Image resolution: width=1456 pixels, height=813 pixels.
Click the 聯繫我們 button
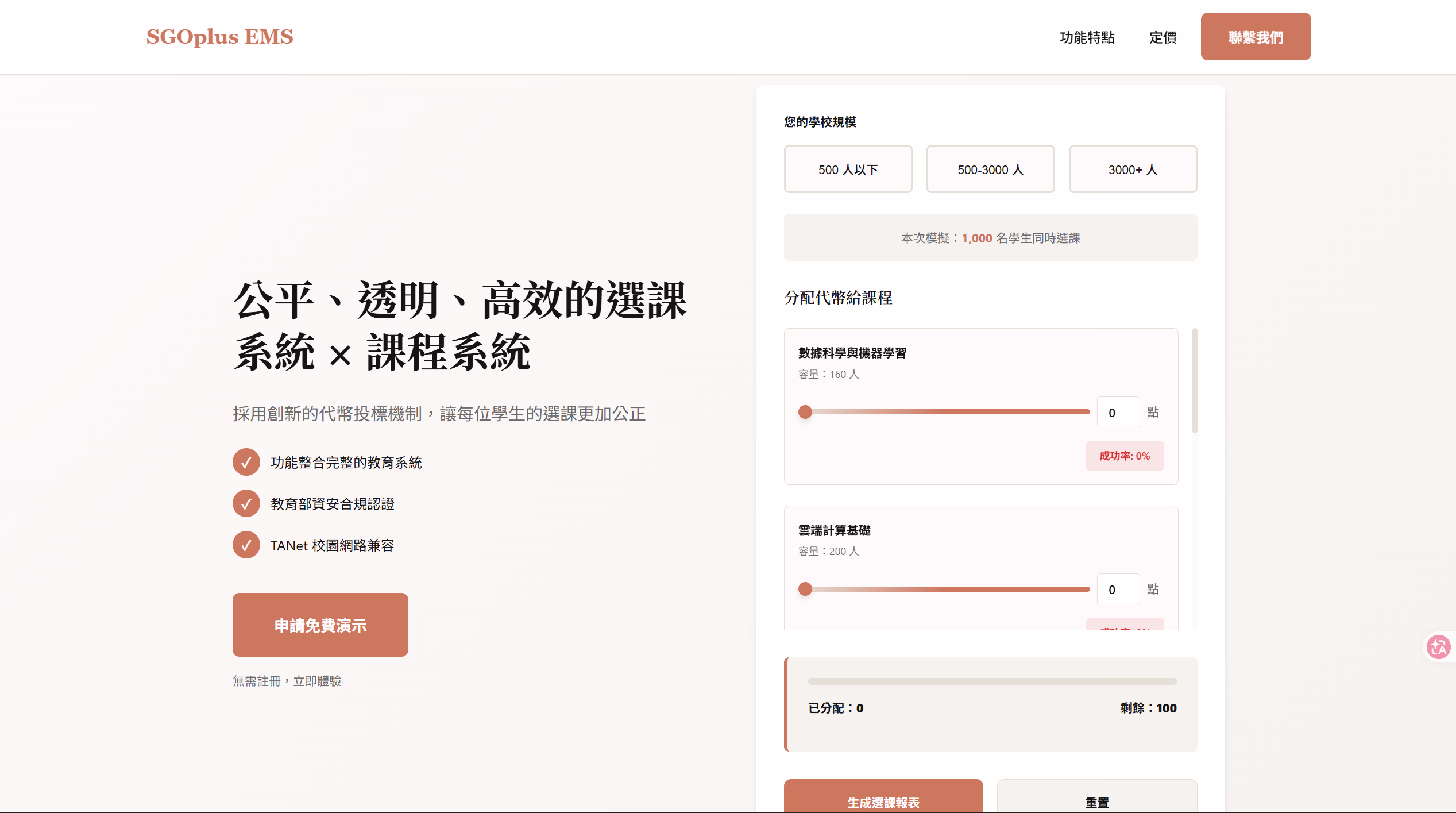(1256, 37)
